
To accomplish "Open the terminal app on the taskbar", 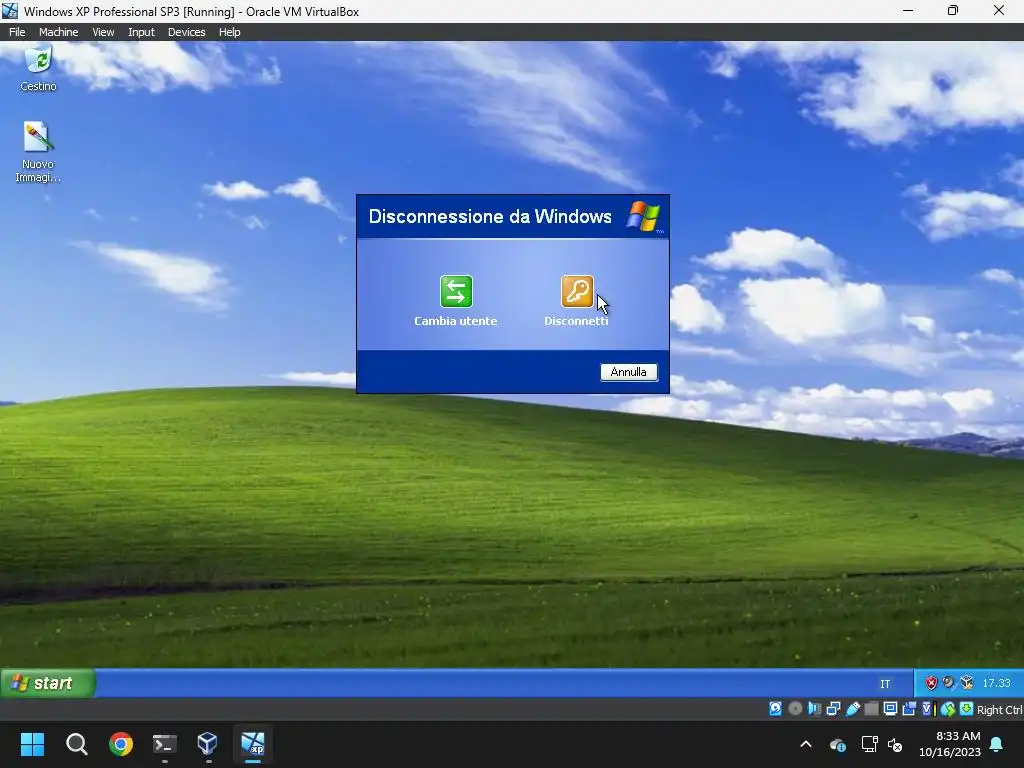I will click(165, 744).
